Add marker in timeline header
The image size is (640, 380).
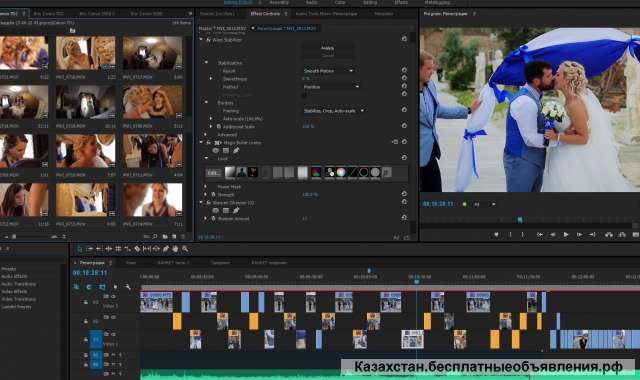pos(115,287)
